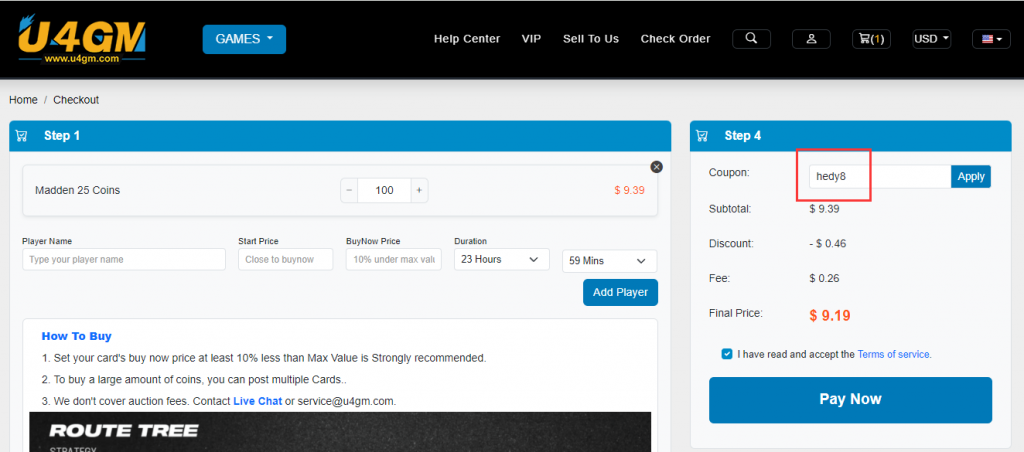Open the flag language selector
1024x452 pixels.
[x=991, y=39]
